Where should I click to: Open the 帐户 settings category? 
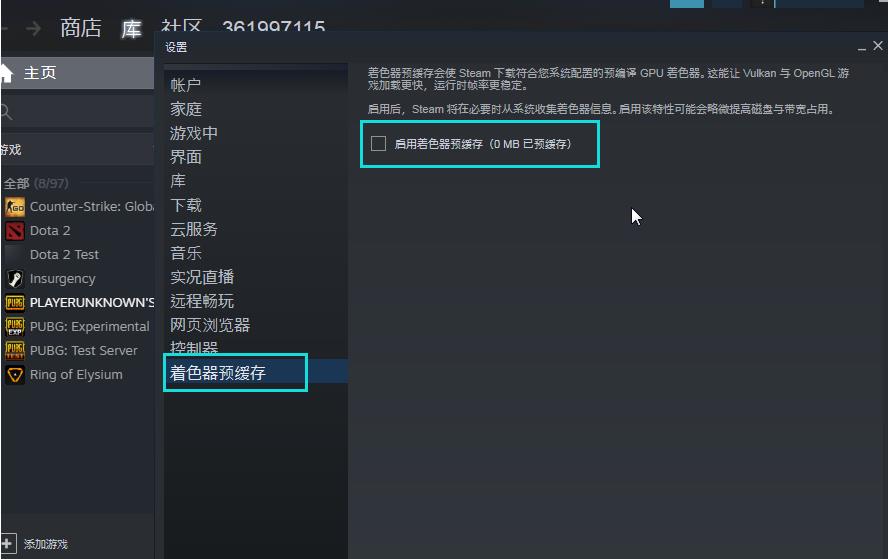(x=186, y=86)
